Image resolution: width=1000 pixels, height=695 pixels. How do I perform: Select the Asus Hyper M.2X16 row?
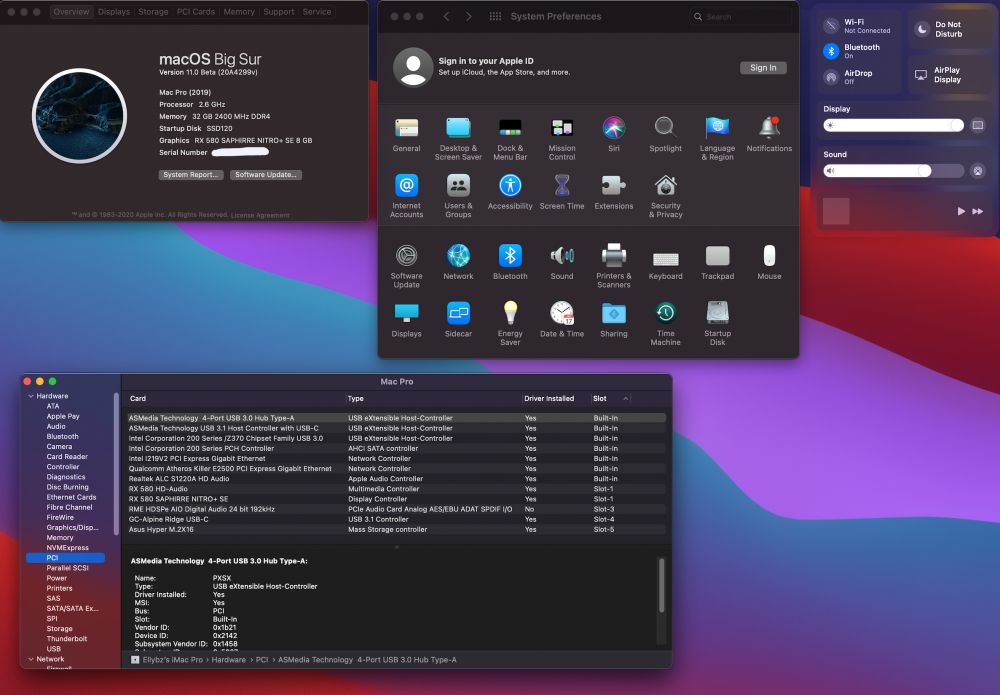pyautogui.click(x=396, y=529)
